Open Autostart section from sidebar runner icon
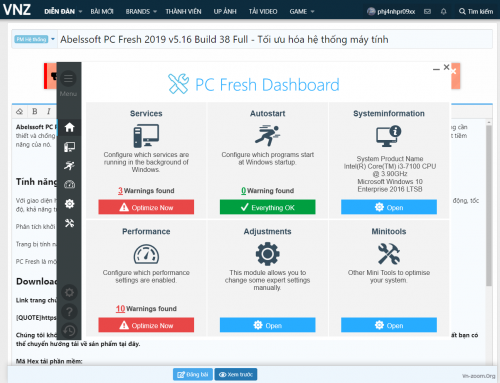This screenshot has width=500, height=383. (x=69, y=165)
